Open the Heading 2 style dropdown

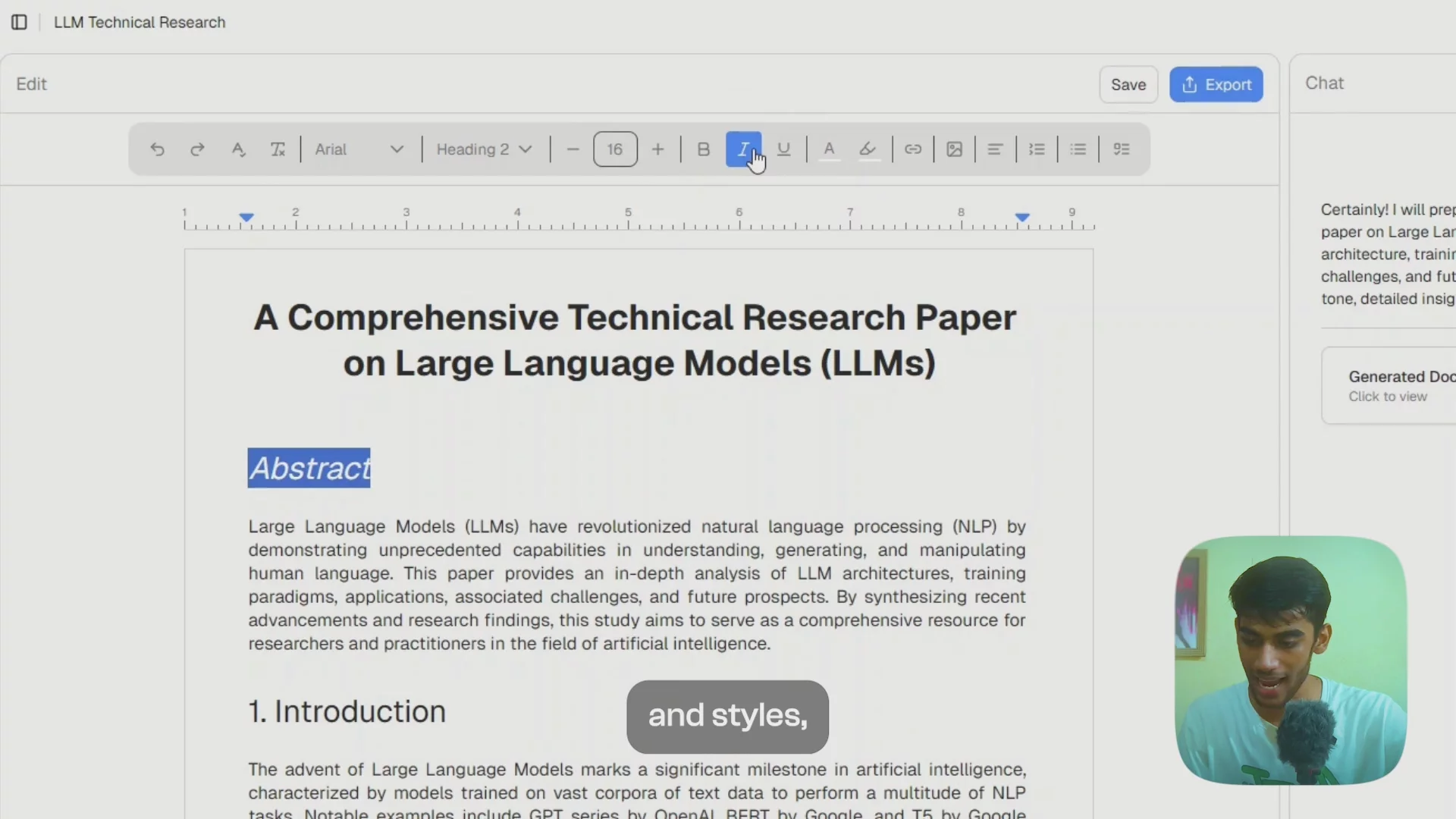click(x=484, y=149)
